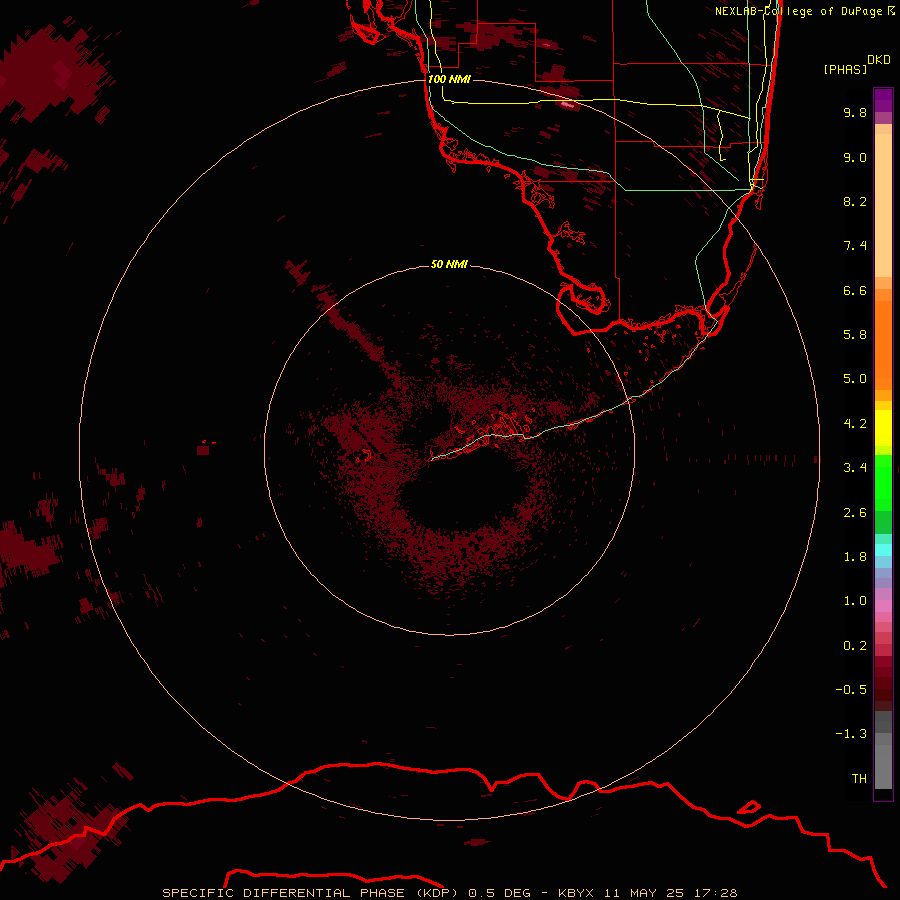Click the 1.0 value on the color scale

pyautogui.click(x=855, y=601)
